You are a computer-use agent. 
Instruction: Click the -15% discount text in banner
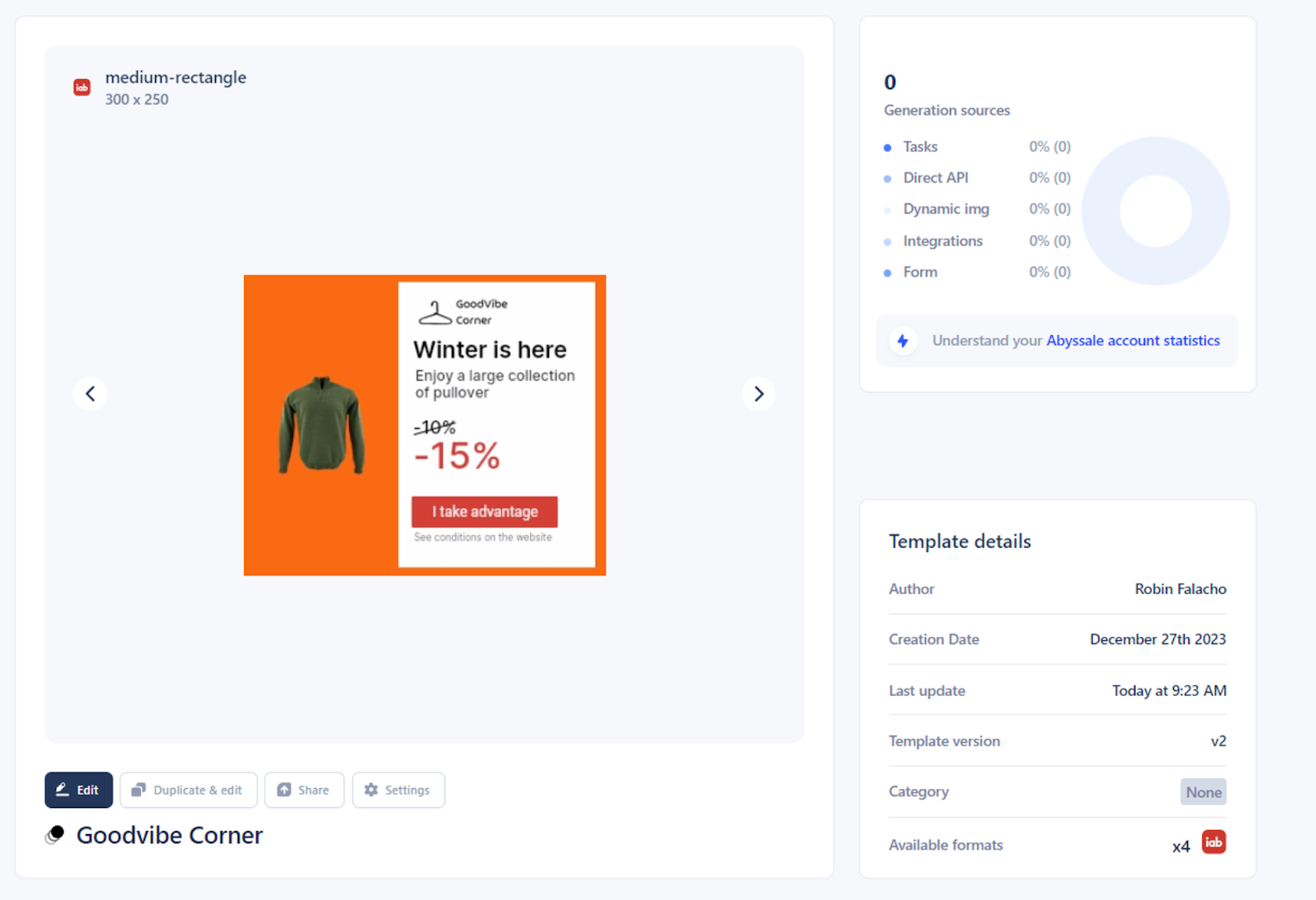click(x=457, y=456)
